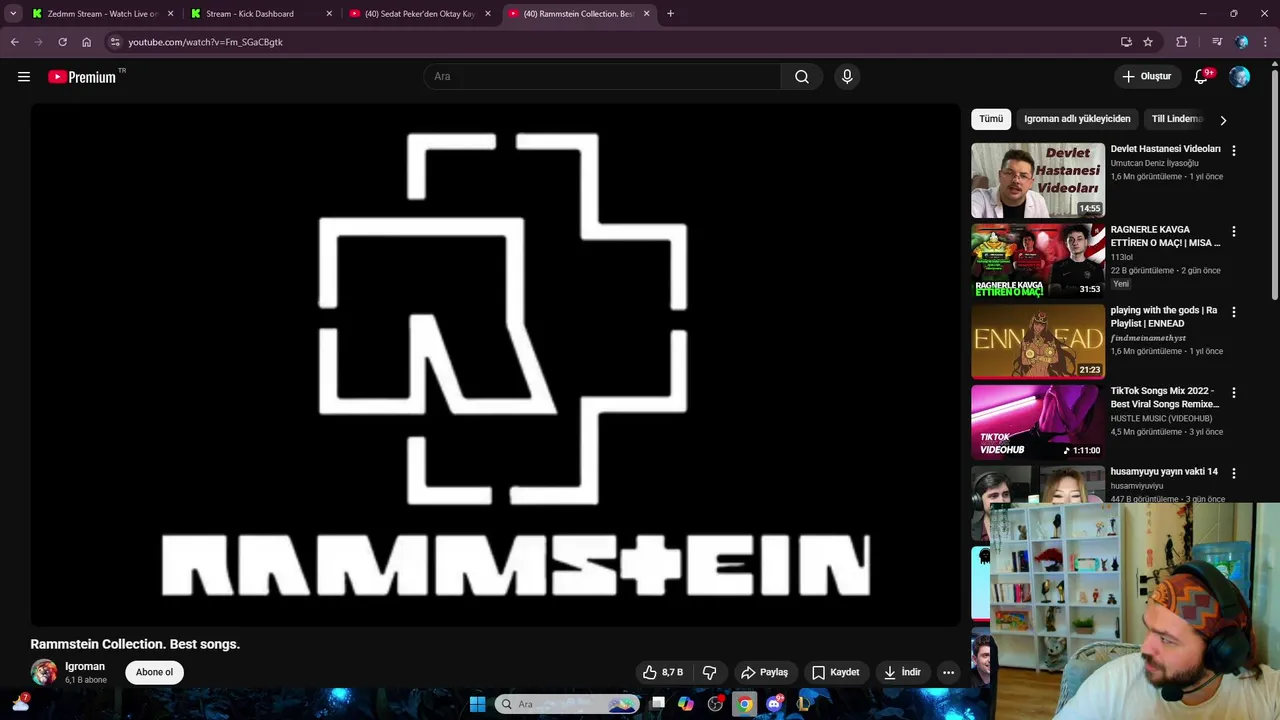Go to the YouTube Premium home logo
This screenshot has width=1280, height=720.
(82, 77)
